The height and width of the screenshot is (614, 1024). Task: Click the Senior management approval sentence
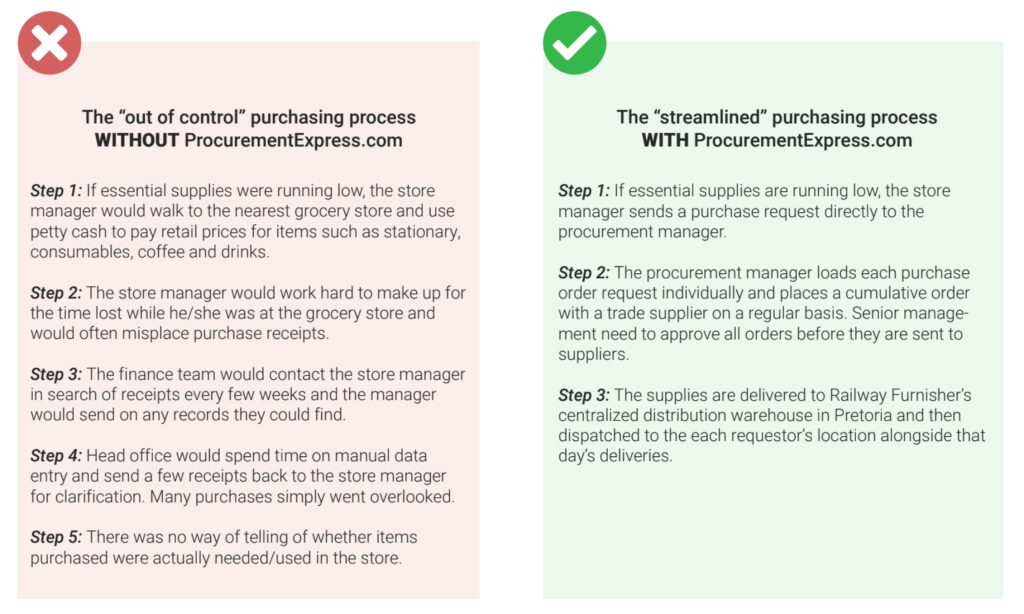click(763, 334)
